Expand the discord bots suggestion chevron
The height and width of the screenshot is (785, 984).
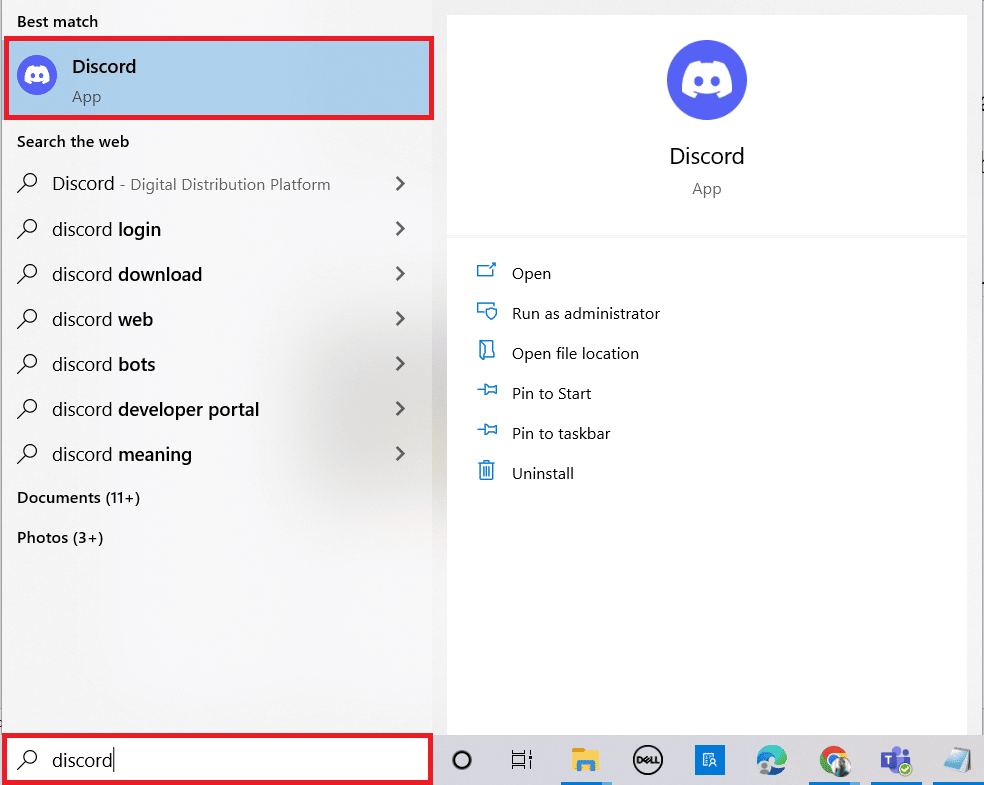400,364
